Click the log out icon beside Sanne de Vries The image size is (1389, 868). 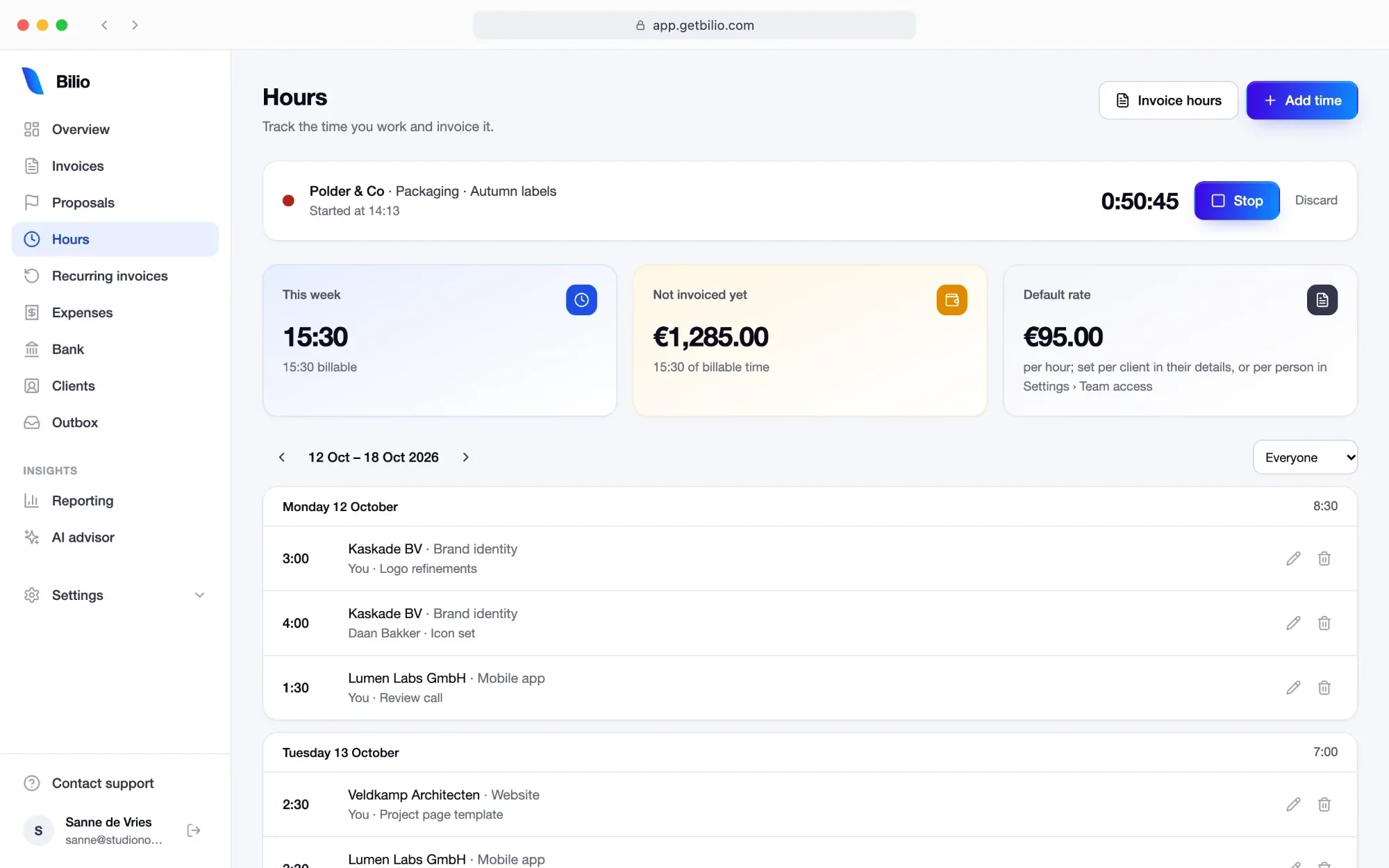[x=194, y=831]
